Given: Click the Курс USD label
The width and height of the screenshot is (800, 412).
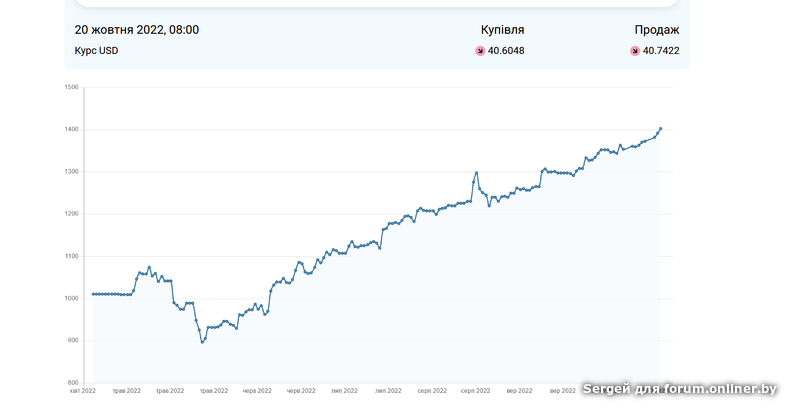Looking at the screenshot, I should [96, 51].
